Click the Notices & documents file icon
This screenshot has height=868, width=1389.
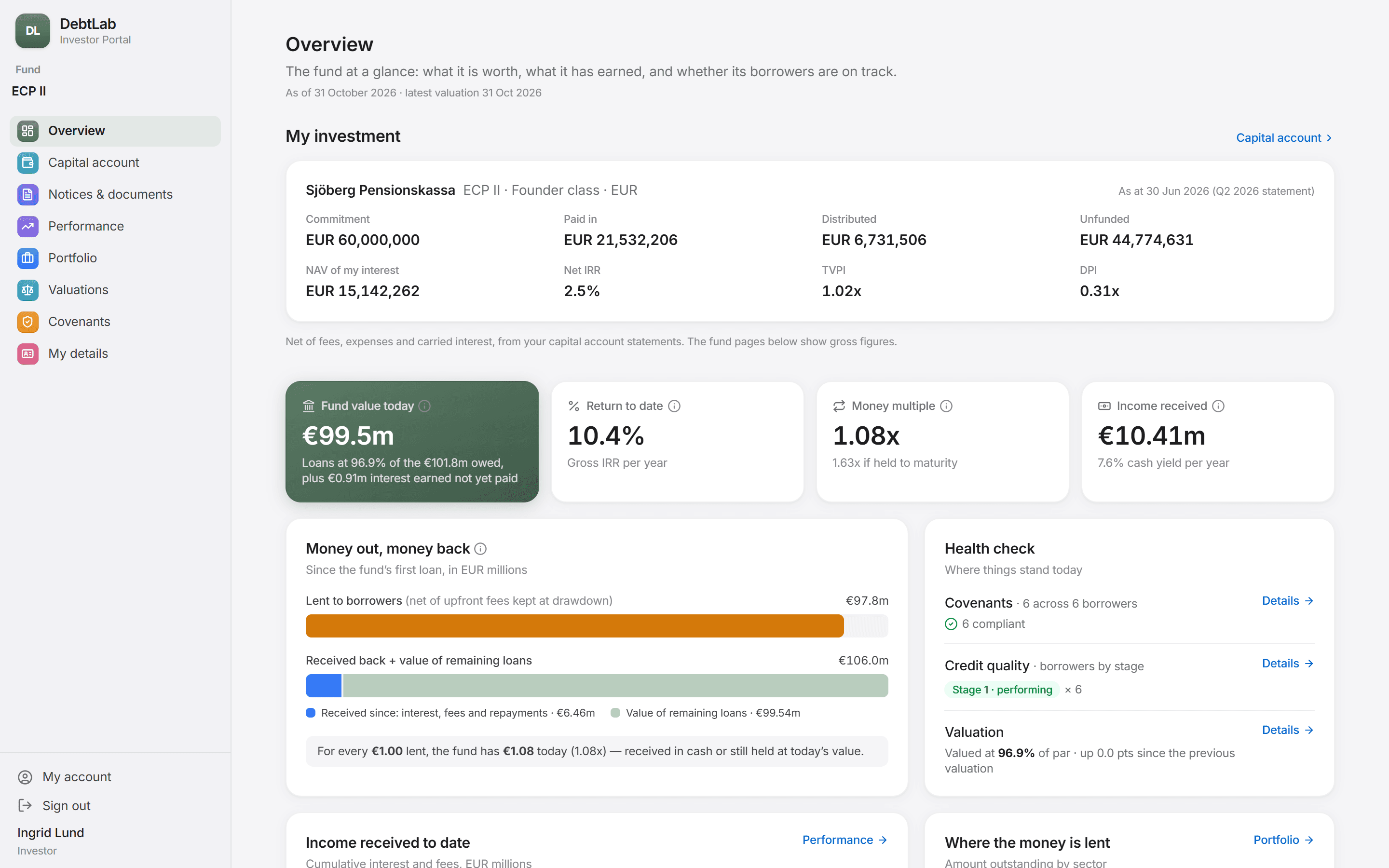(27, 195)
